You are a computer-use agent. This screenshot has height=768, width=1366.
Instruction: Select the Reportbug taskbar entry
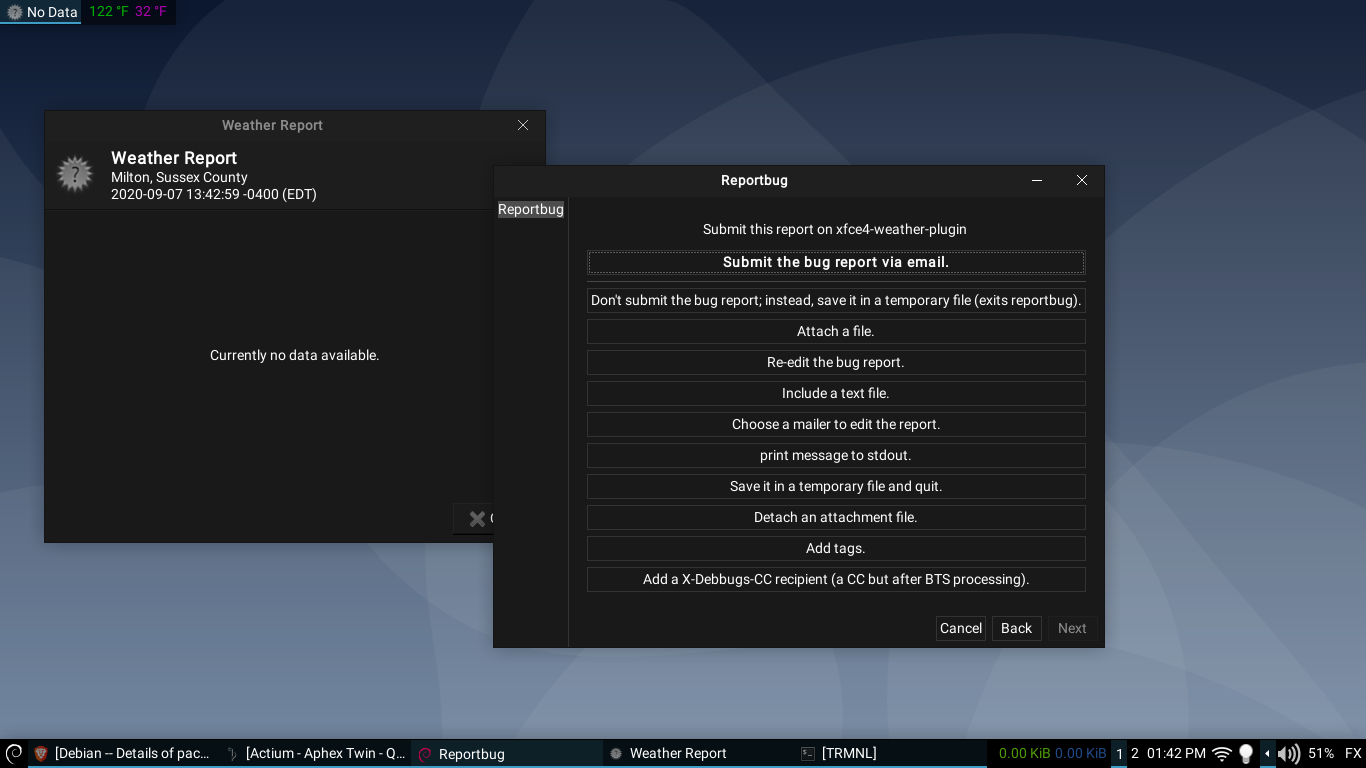pyautogui.click(x=507, y=753)
